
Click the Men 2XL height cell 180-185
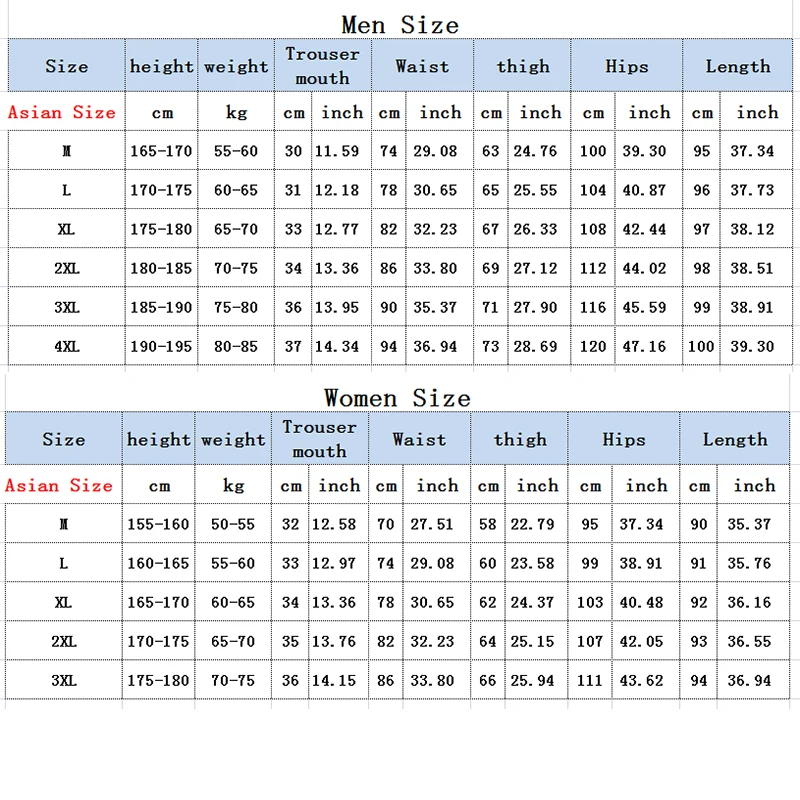[x=161, y=268]
